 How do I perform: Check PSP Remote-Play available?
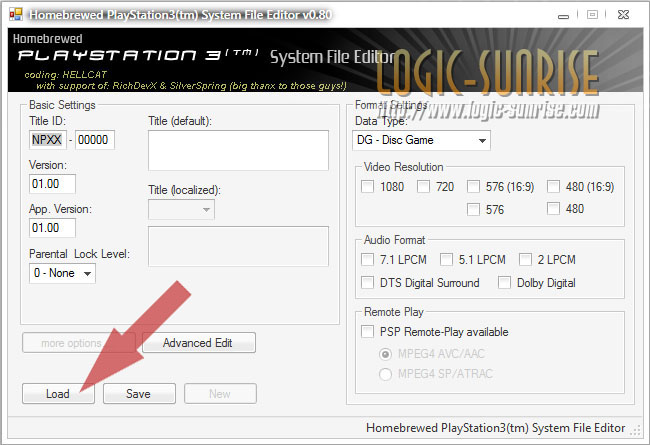point(367,332)
